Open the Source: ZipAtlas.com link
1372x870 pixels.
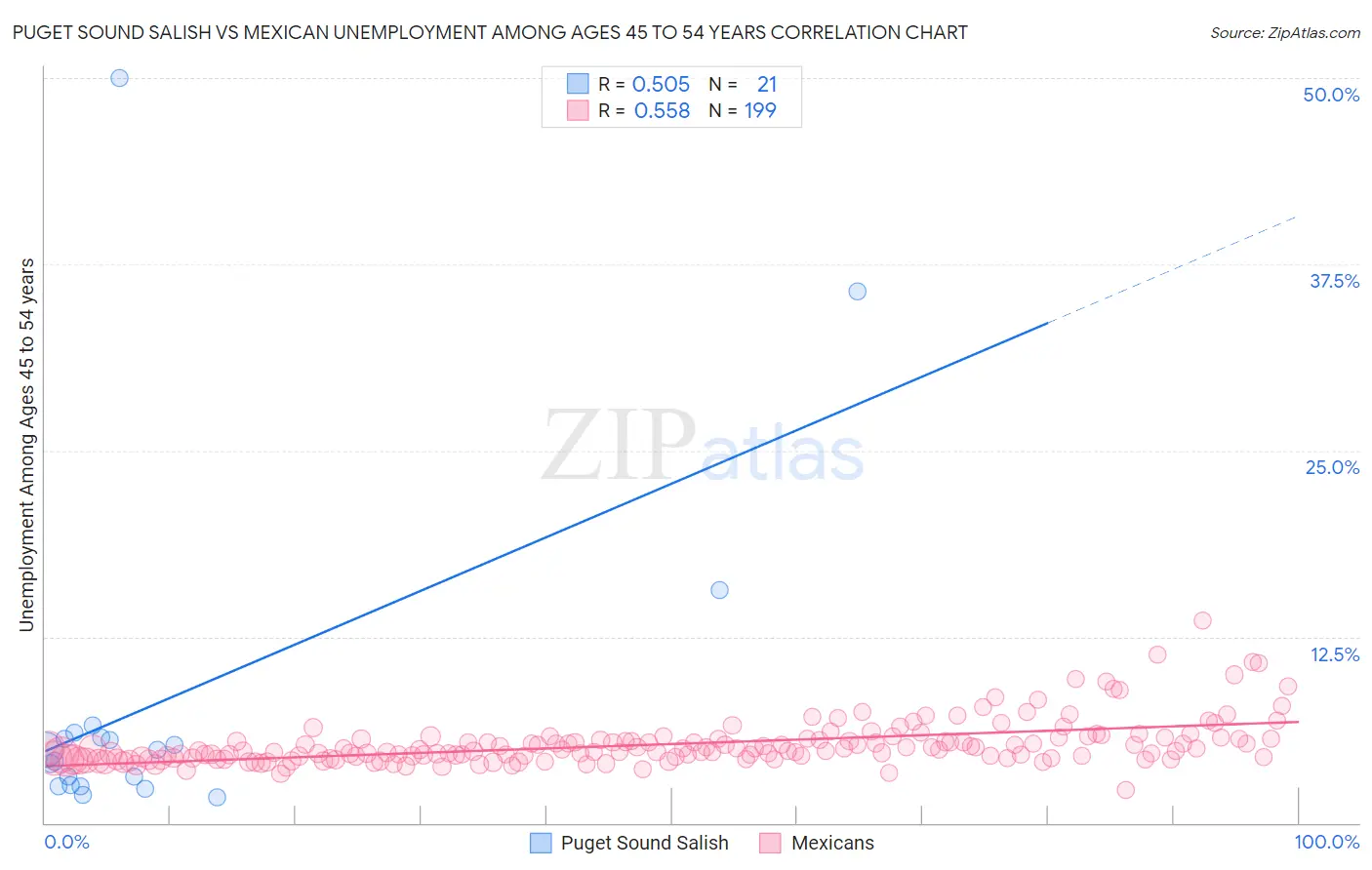pos(1285,32)
